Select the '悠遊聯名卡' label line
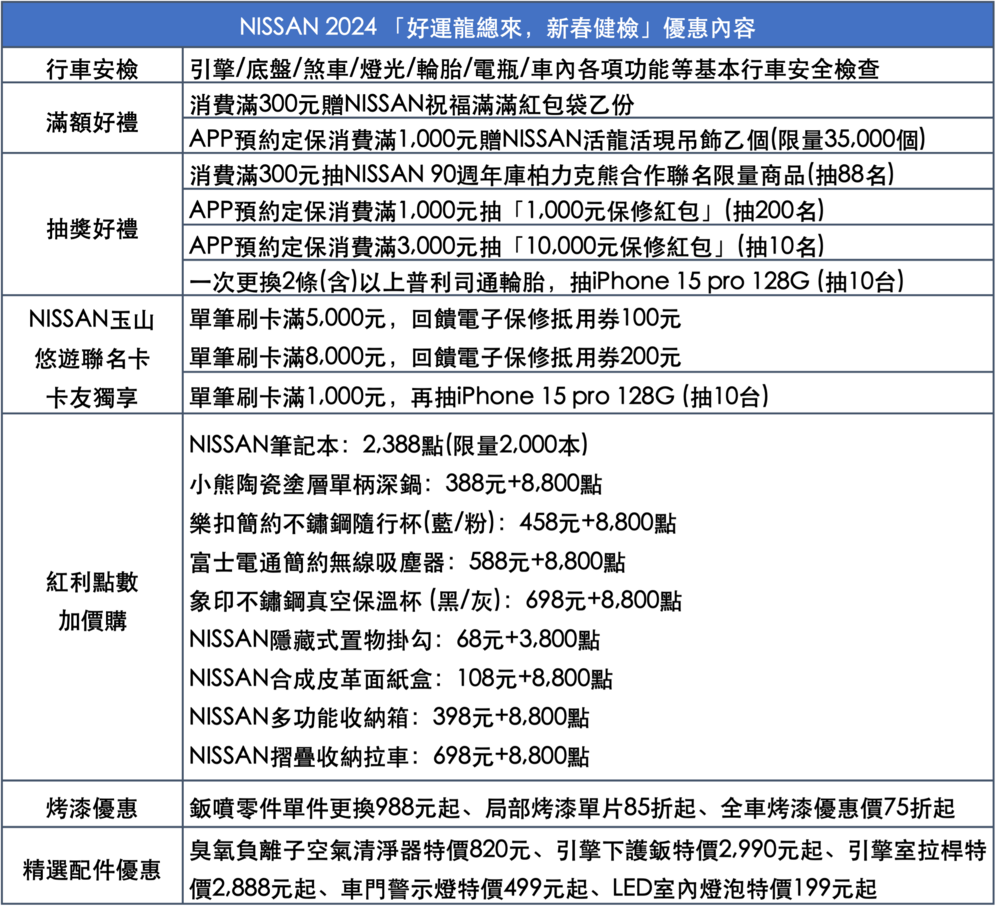999x918 pixels. coord(92,359)
